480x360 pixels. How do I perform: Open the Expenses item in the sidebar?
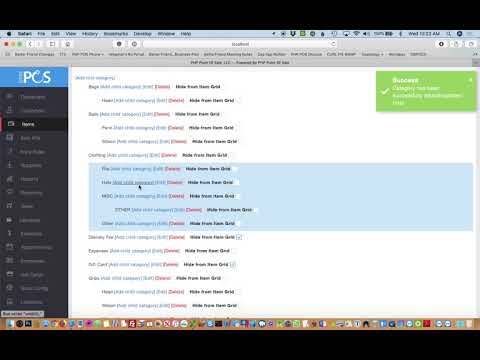point(31,234)
